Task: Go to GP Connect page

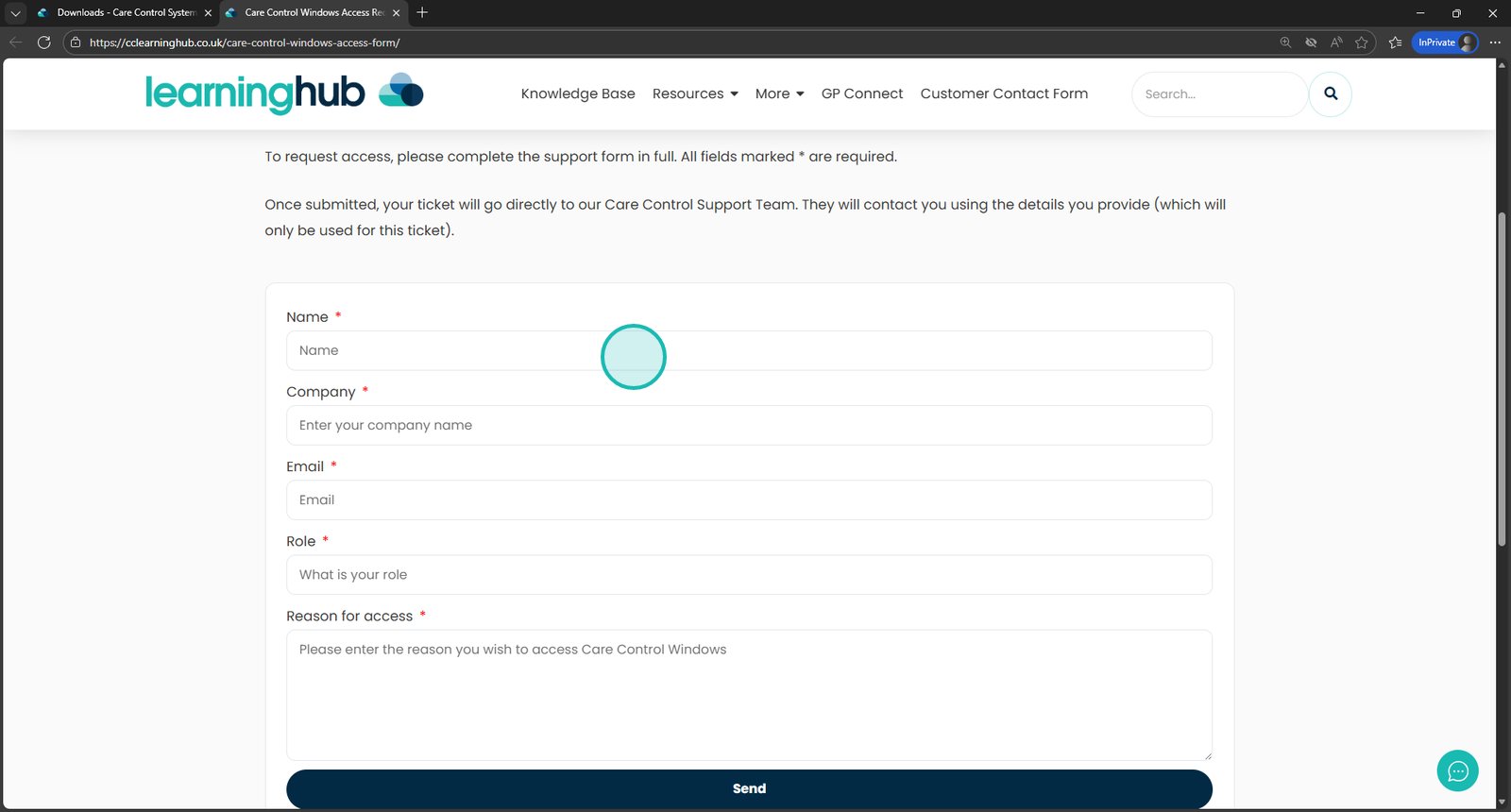Action: coord(862,93)
